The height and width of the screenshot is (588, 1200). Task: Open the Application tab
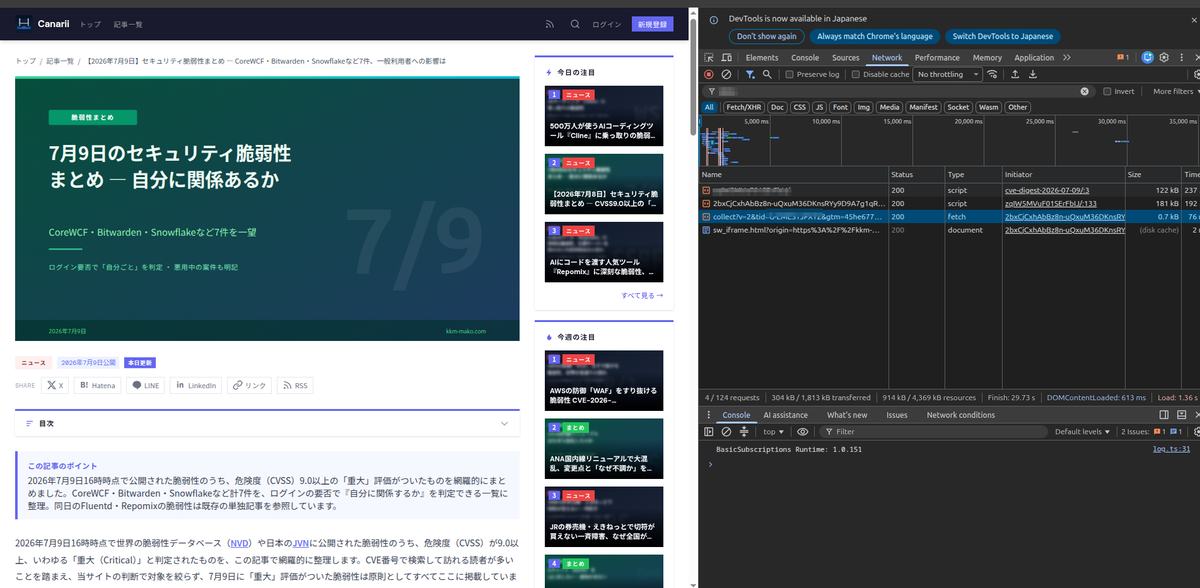pos(1034,58)
